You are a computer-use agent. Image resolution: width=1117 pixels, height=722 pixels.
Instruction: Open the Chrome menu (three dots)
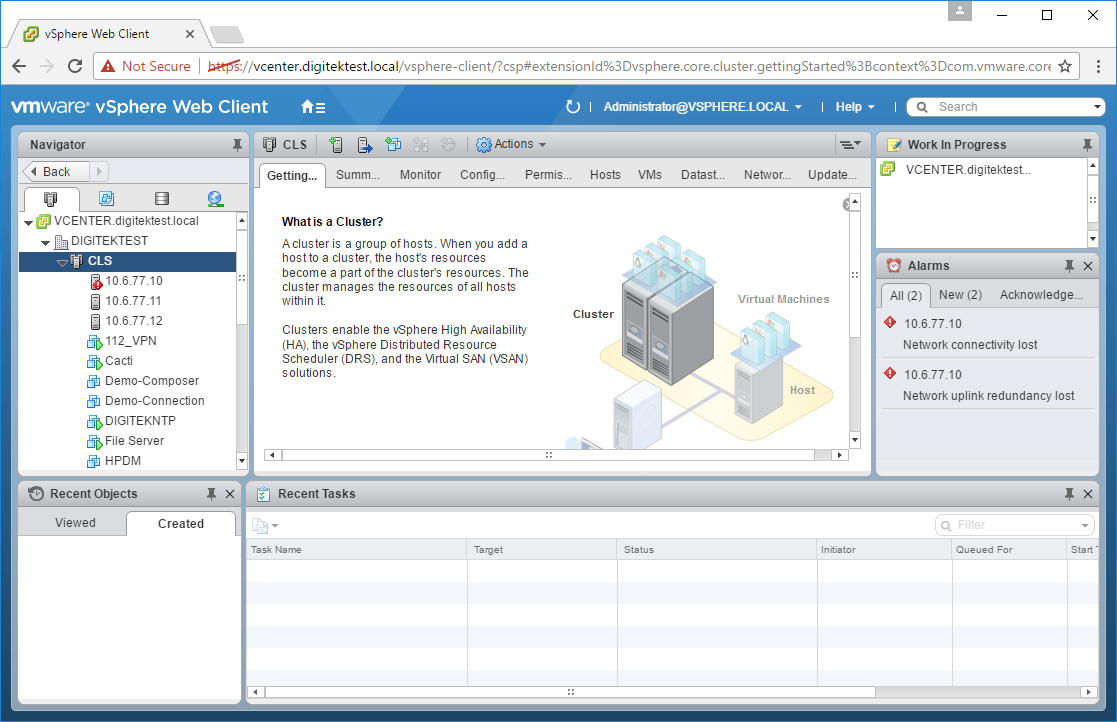click(1098, 66)
